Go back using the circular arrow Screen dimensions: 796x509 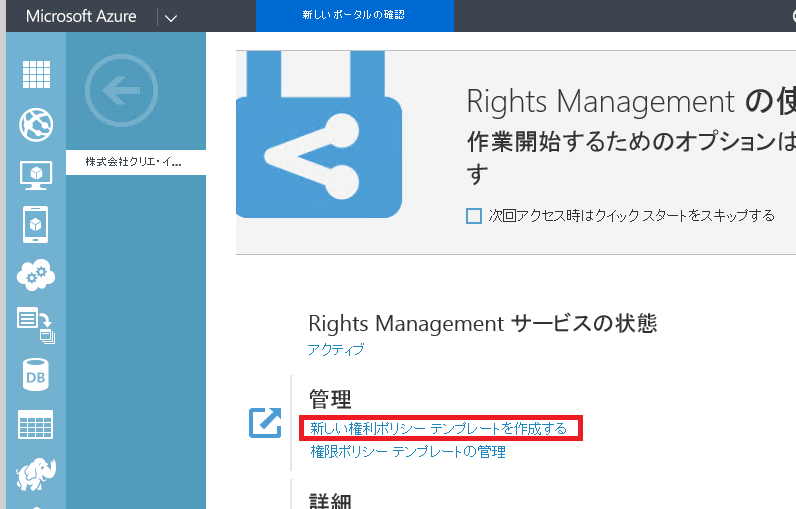tap(121, 90)
